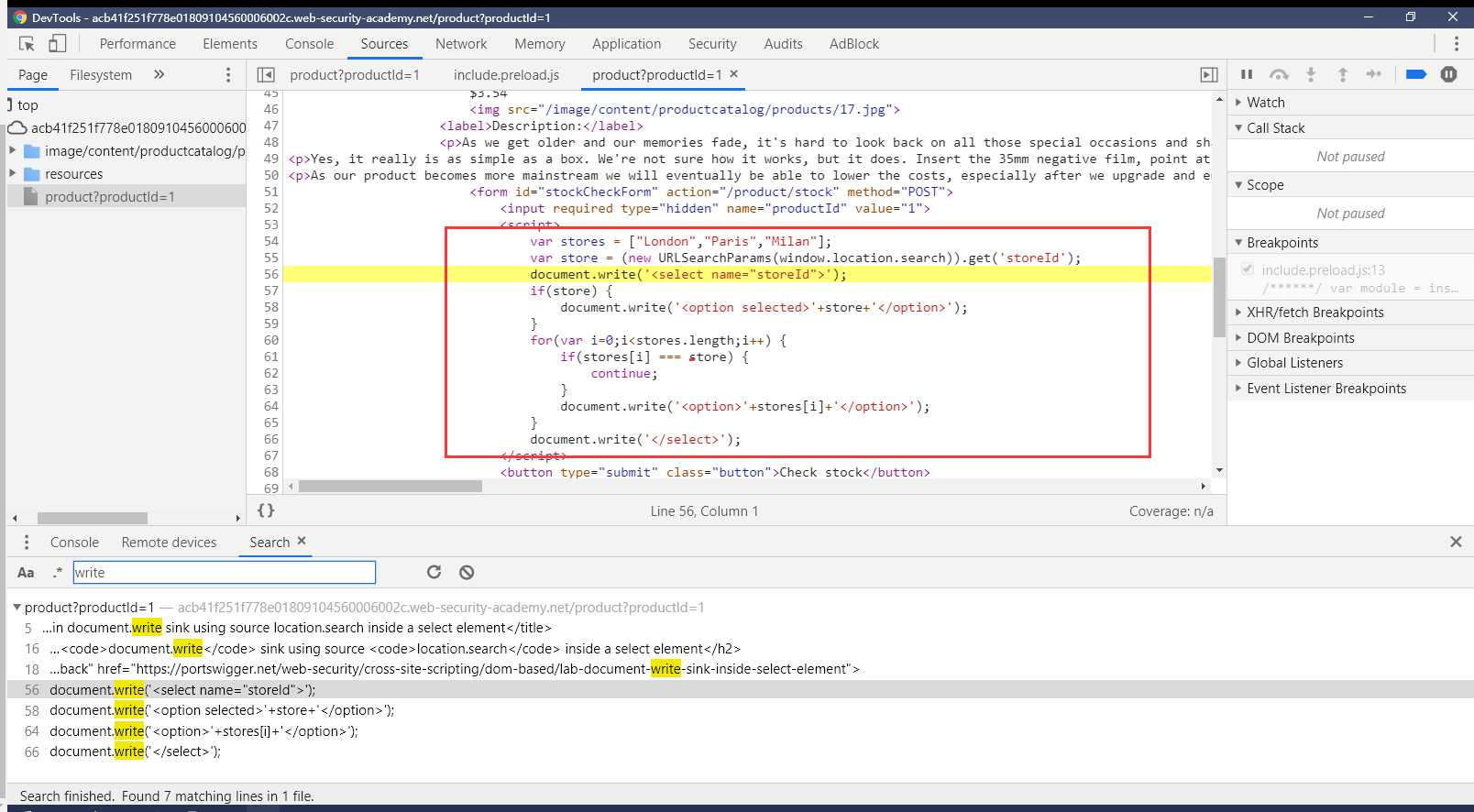Viewport: 1474px width, 812px height.
Task: Close the bottom drawer panel
Action: click(1456, 542)
